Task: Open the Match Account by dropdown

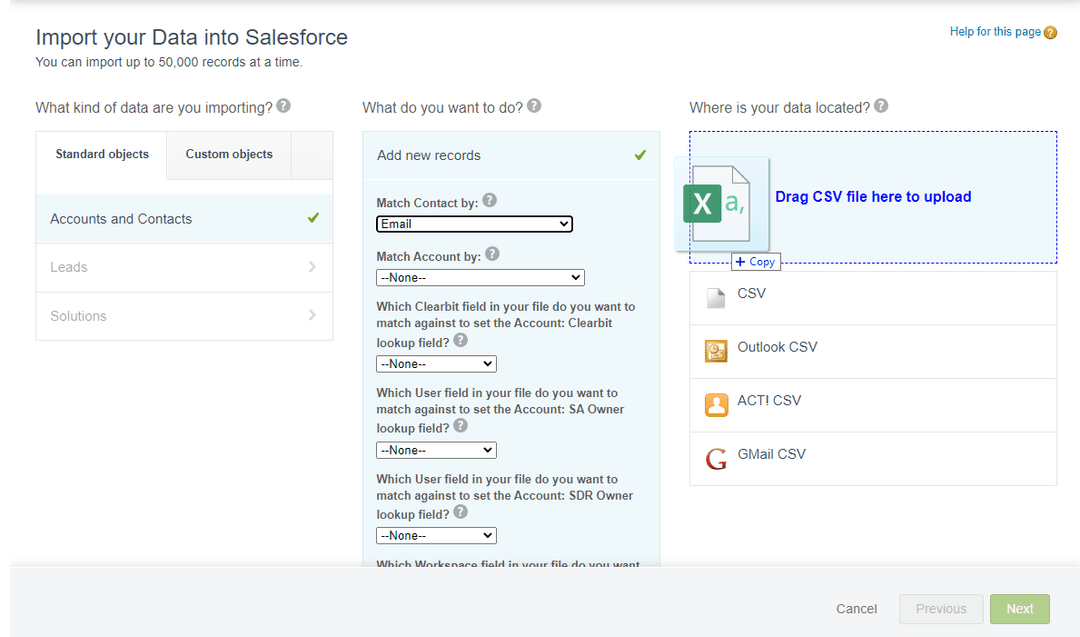Action: point(480,277)
